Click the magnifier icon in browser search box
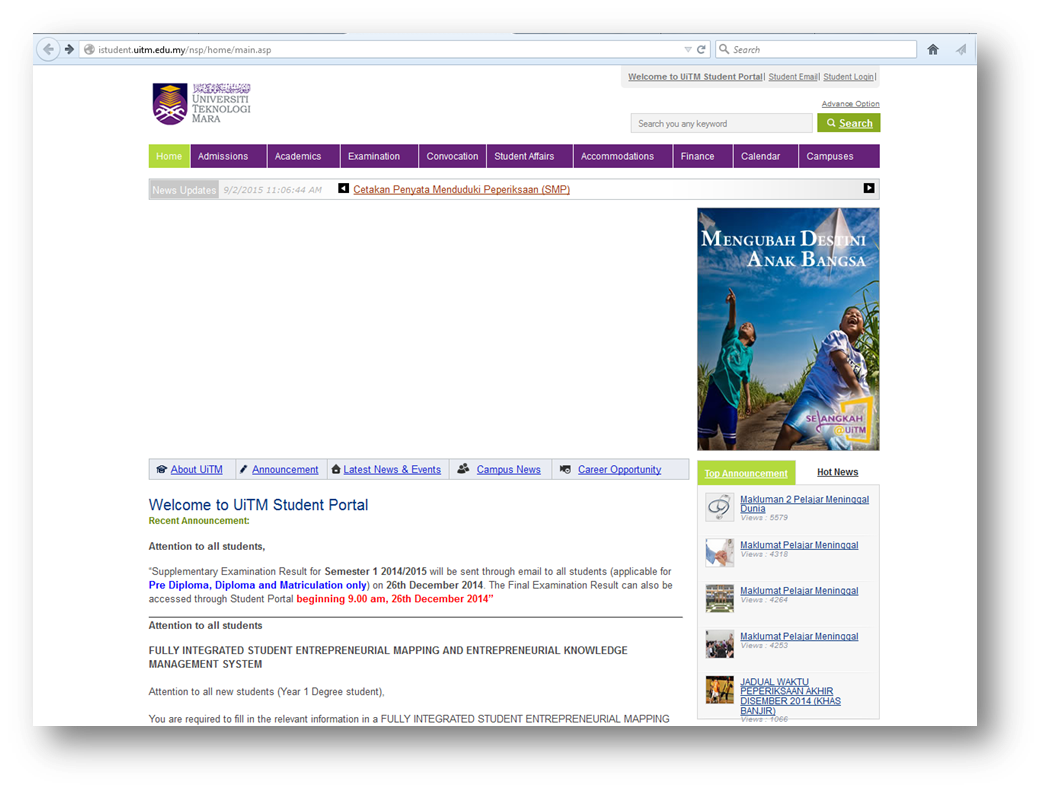Screen dimensions: 1042x791 724,49
